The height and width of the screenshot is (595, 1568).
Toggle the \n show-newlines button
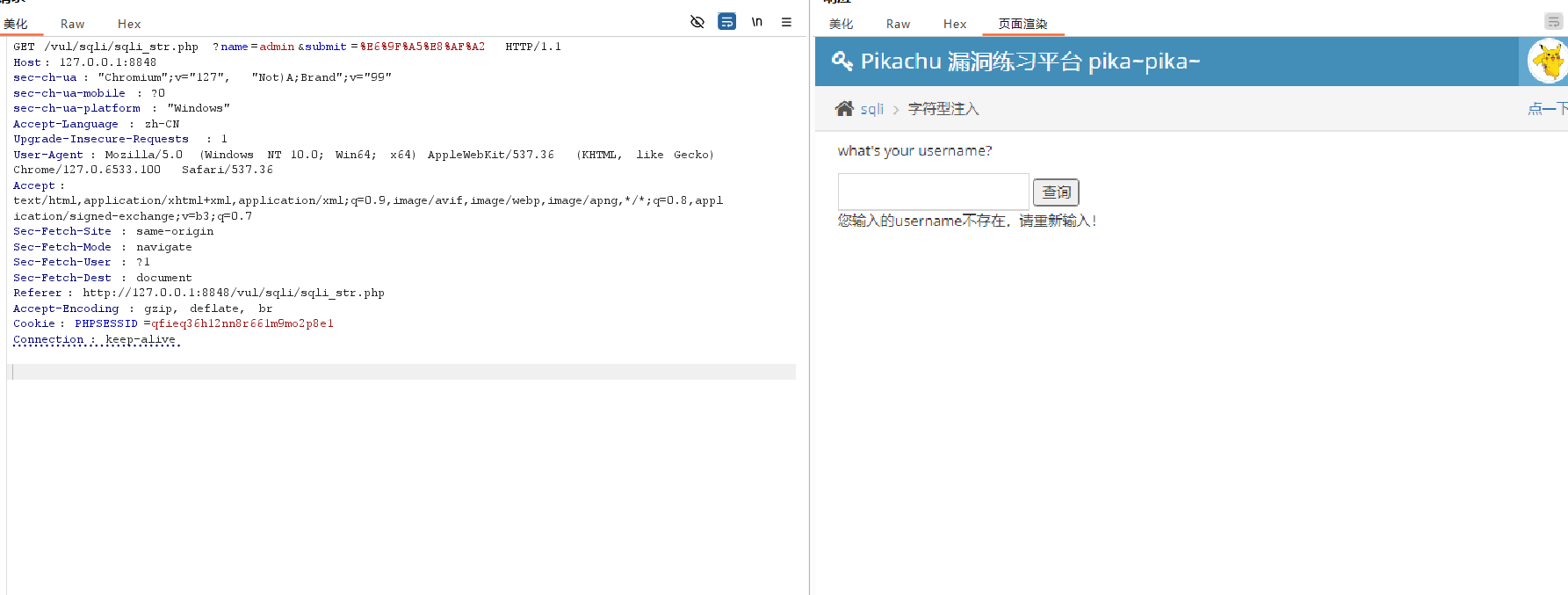(756, 22)
